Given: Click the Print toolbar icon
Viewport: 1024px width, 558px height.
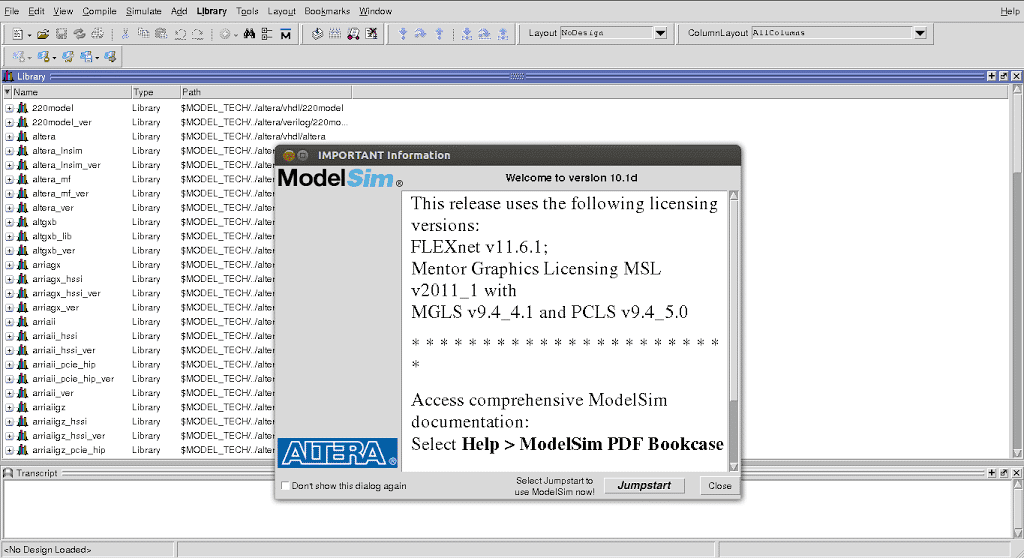Looking at the screenshot, I should coord(97,34).
